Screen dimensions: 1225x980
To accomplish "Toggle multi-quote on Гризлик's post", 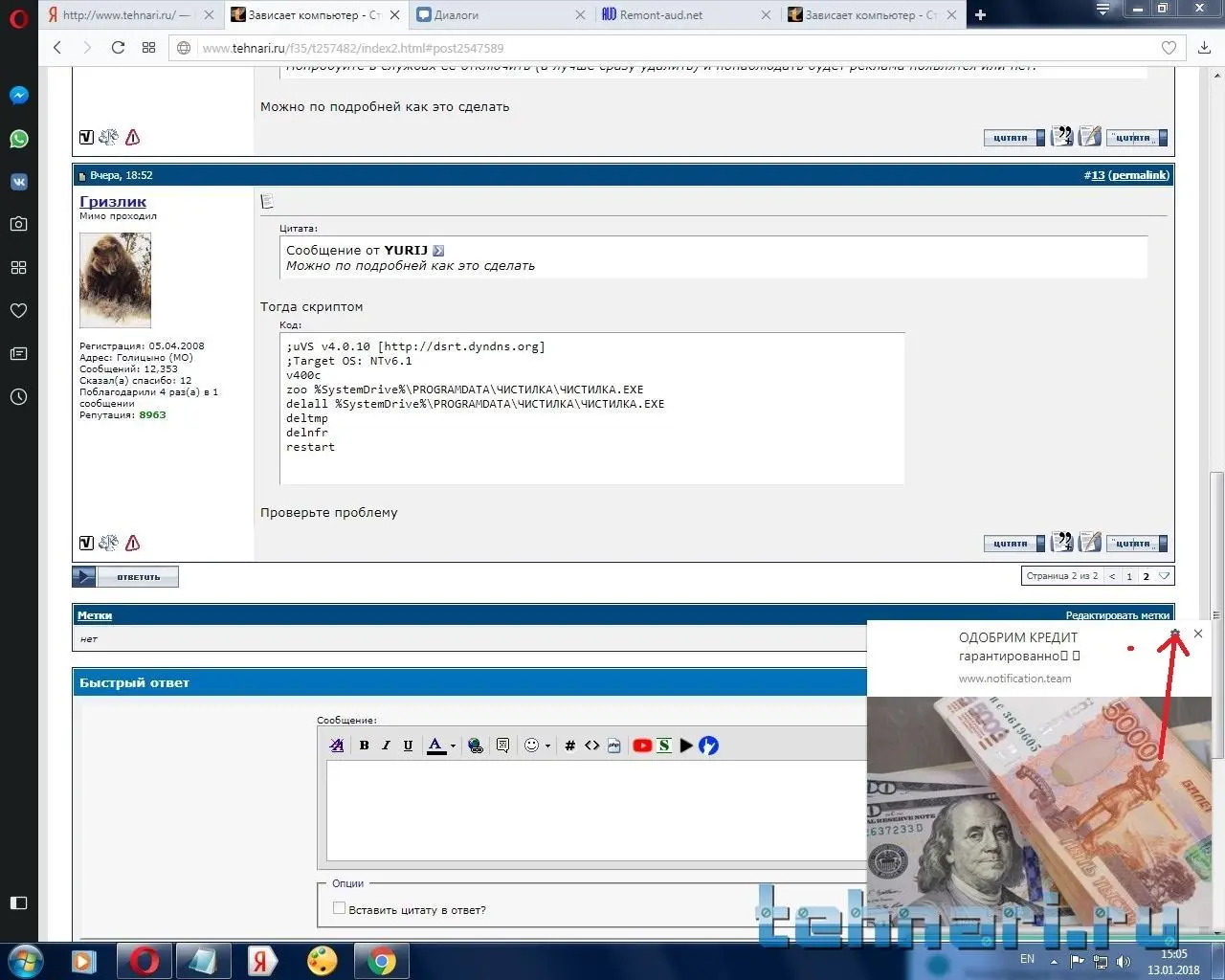I will [1062, 543].
